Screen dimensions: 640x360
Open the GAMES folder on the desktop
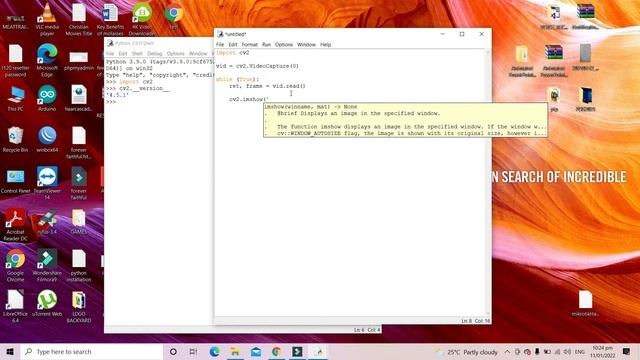79,222
